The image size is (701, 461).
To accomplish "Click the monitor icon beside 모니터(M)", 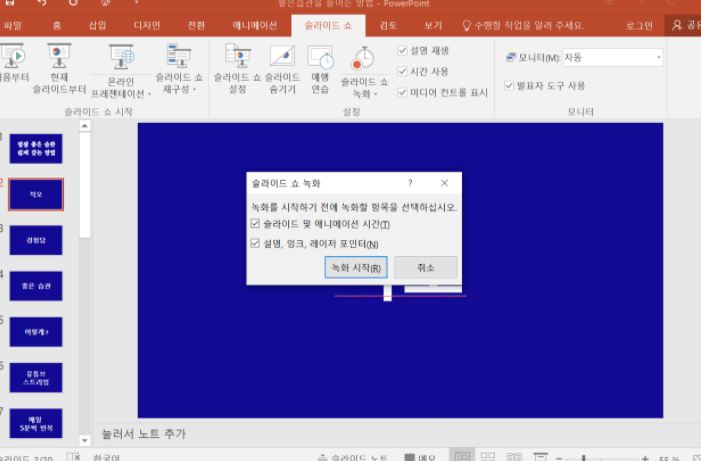I will pos(511,57).
